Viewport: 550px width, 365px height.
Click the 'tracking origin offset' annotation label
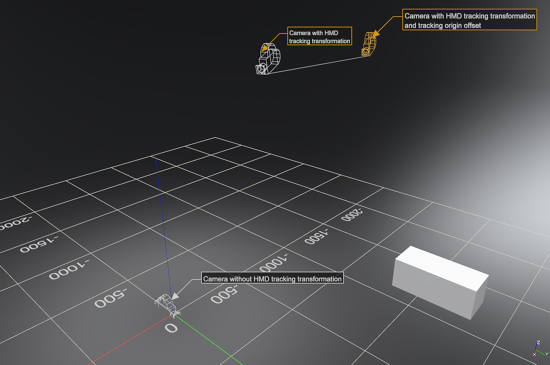469,20
